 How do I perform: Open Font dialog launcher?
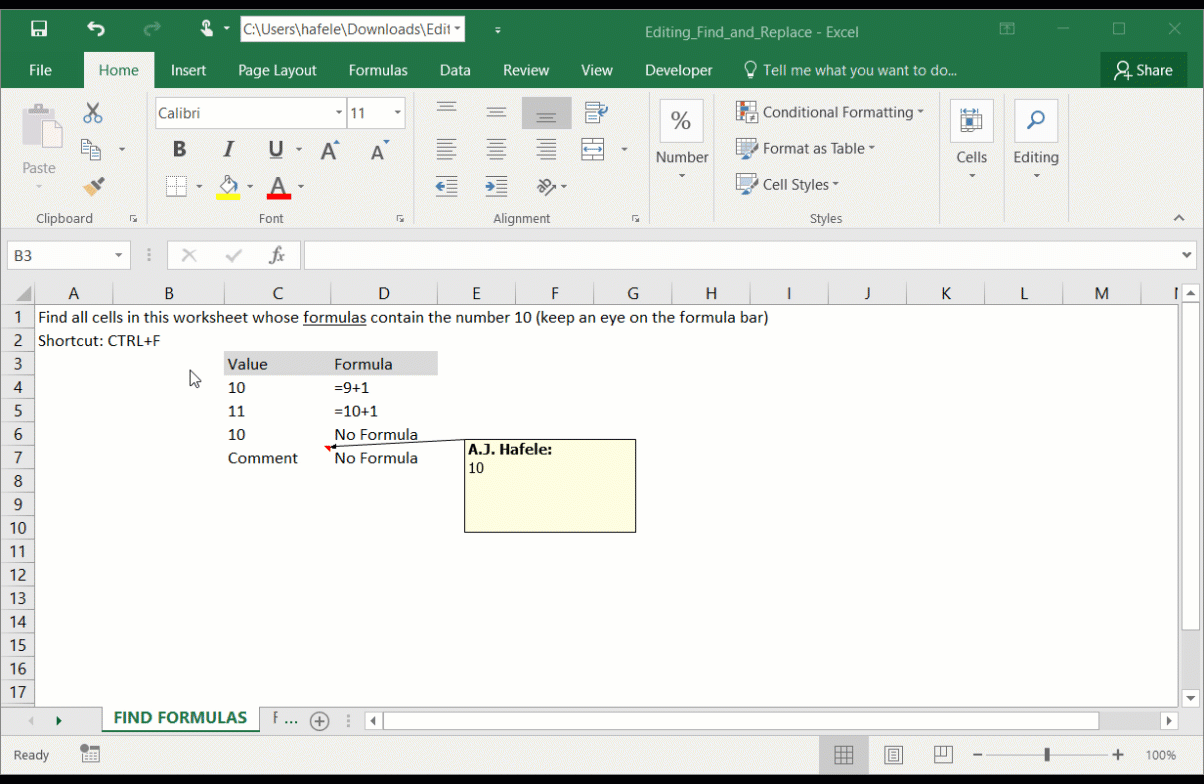coord(400,218)
